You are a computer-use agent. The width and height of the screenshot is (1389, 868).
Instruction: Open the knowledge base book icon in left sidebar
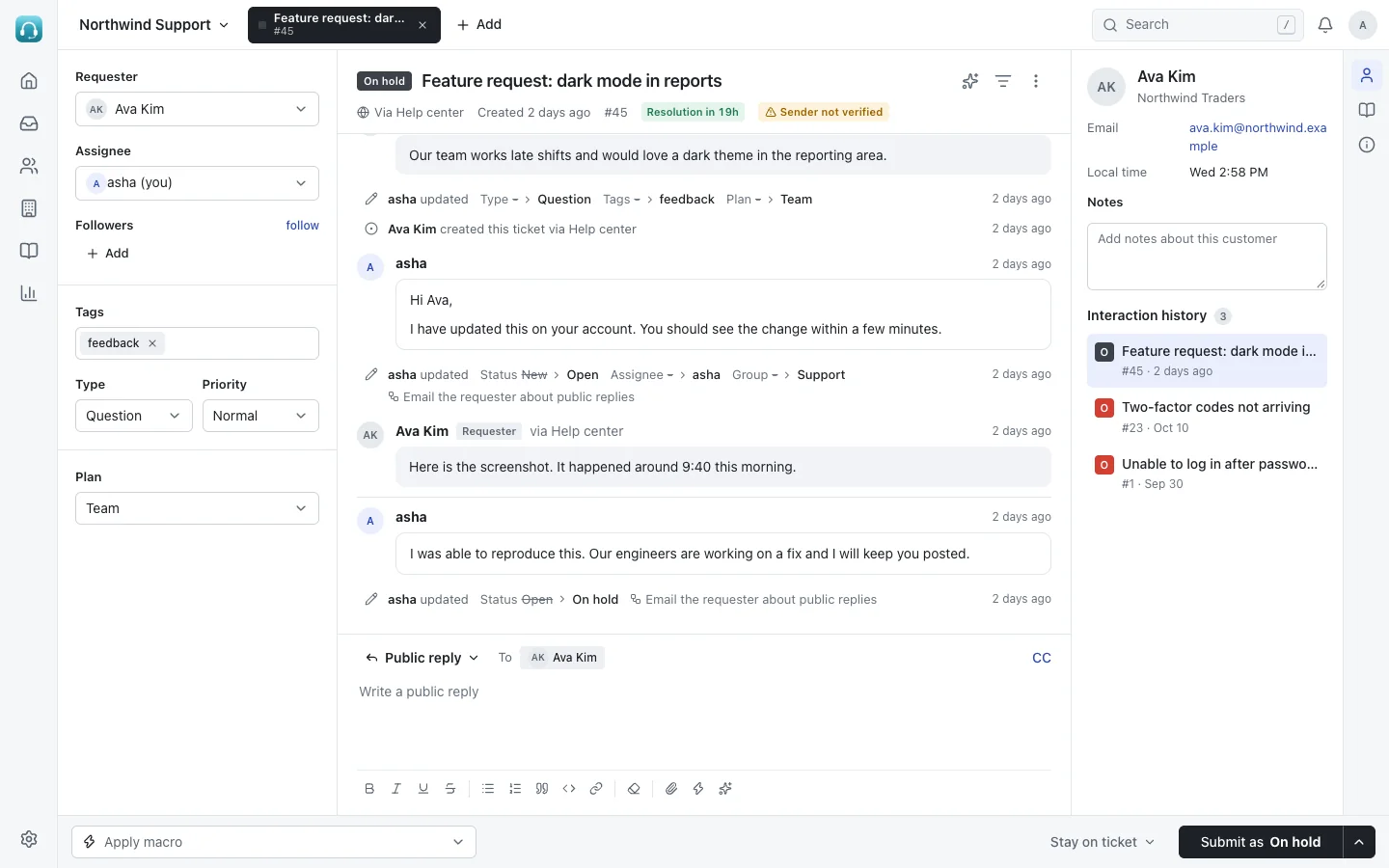pos(29,251)
